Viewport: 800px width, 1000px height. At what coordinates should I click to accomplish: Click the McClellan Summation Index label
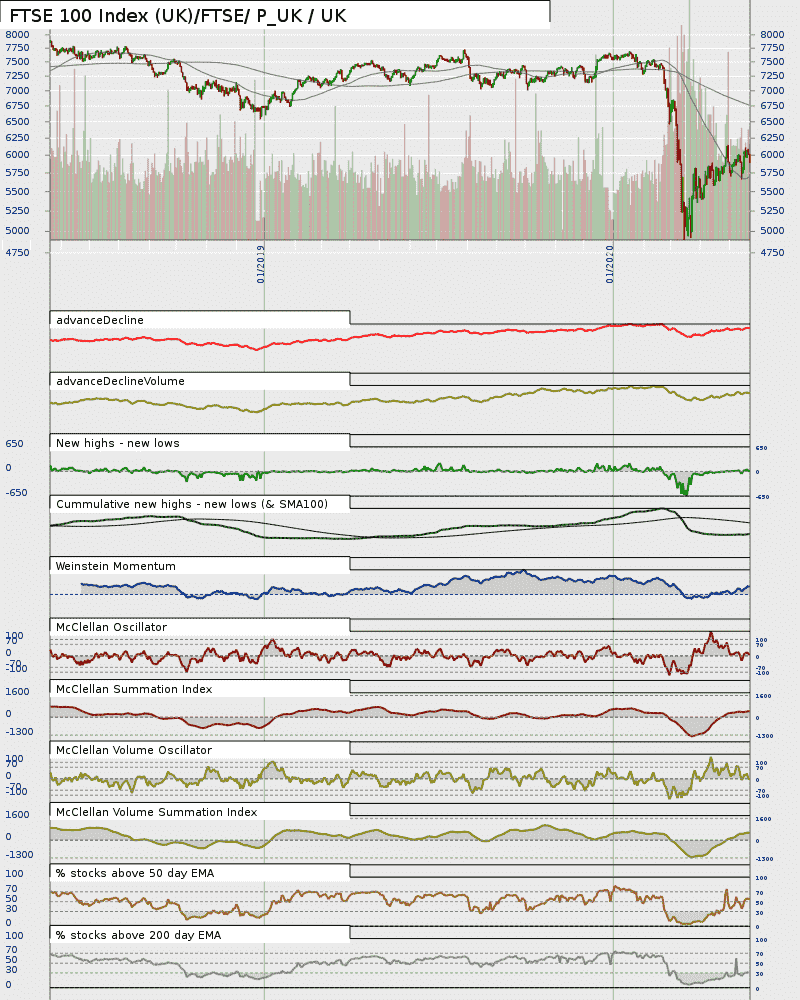pos(134,689)
